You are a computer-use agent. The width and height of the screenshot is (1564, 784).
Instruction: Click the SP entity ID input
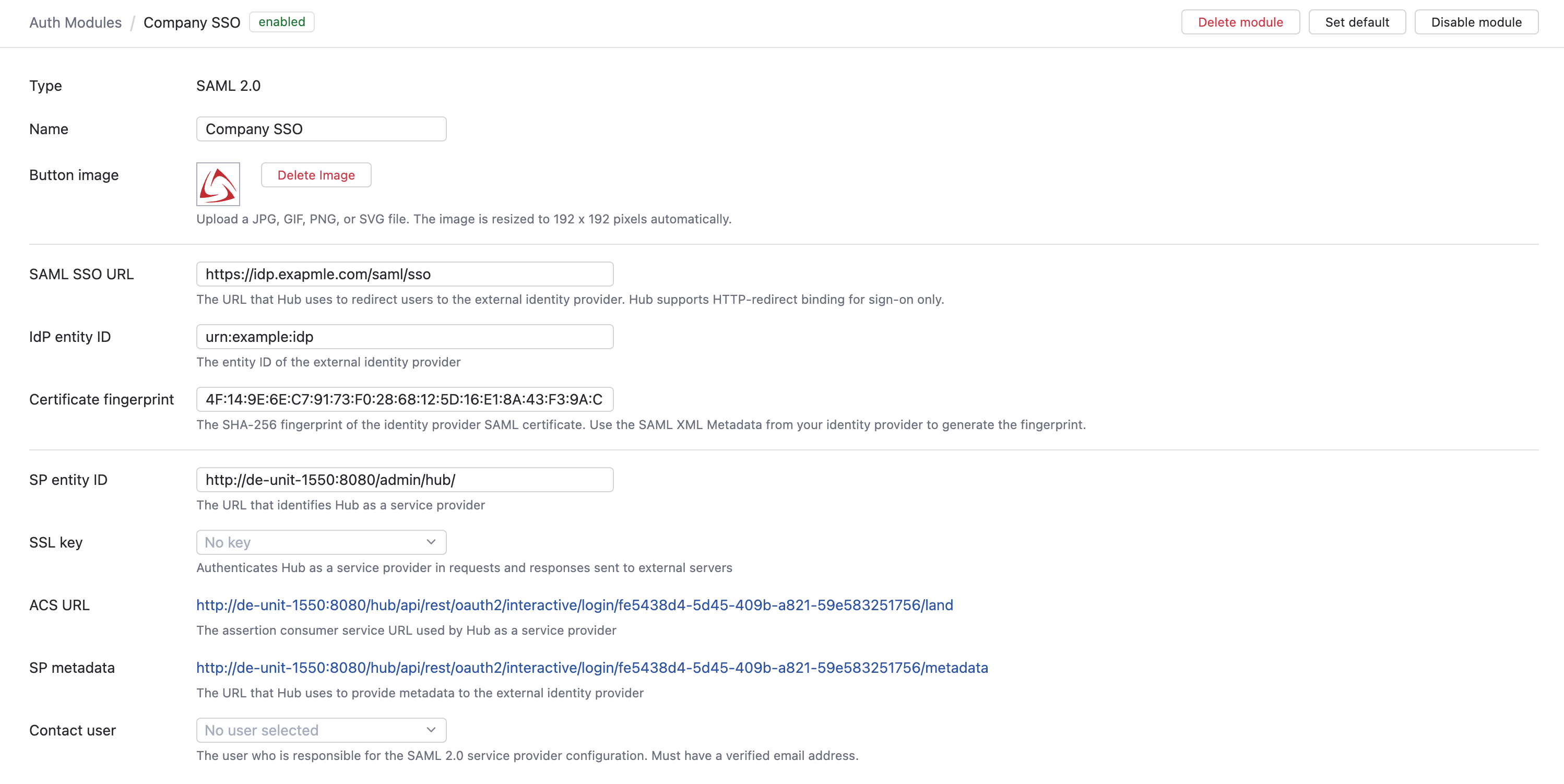point(405,480)
